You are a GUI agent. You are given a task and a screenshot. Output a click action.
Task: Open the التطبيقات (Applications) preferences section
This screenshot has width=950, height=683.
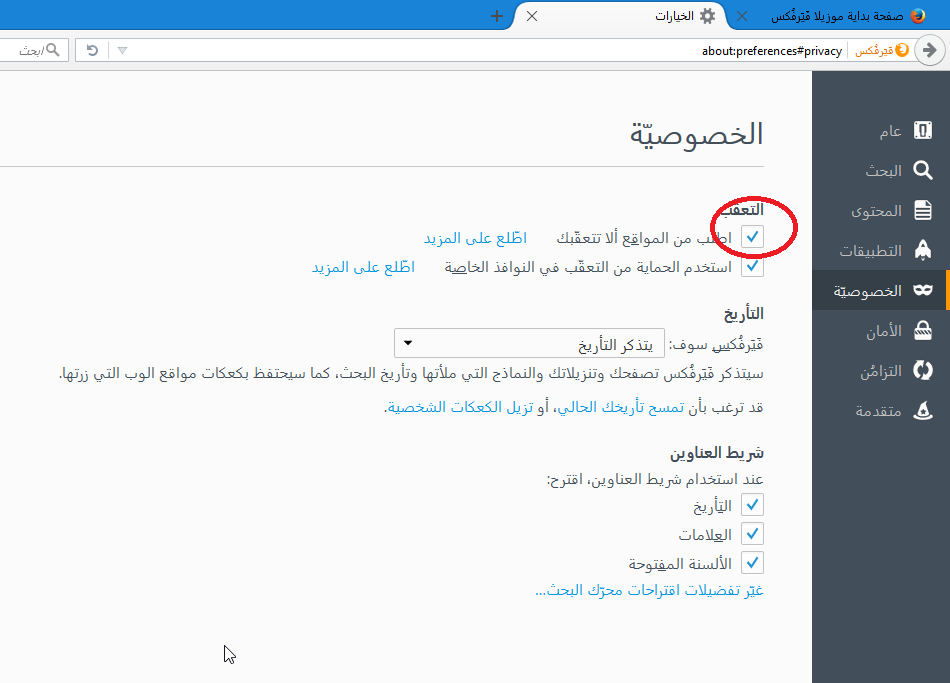[881, 250]
